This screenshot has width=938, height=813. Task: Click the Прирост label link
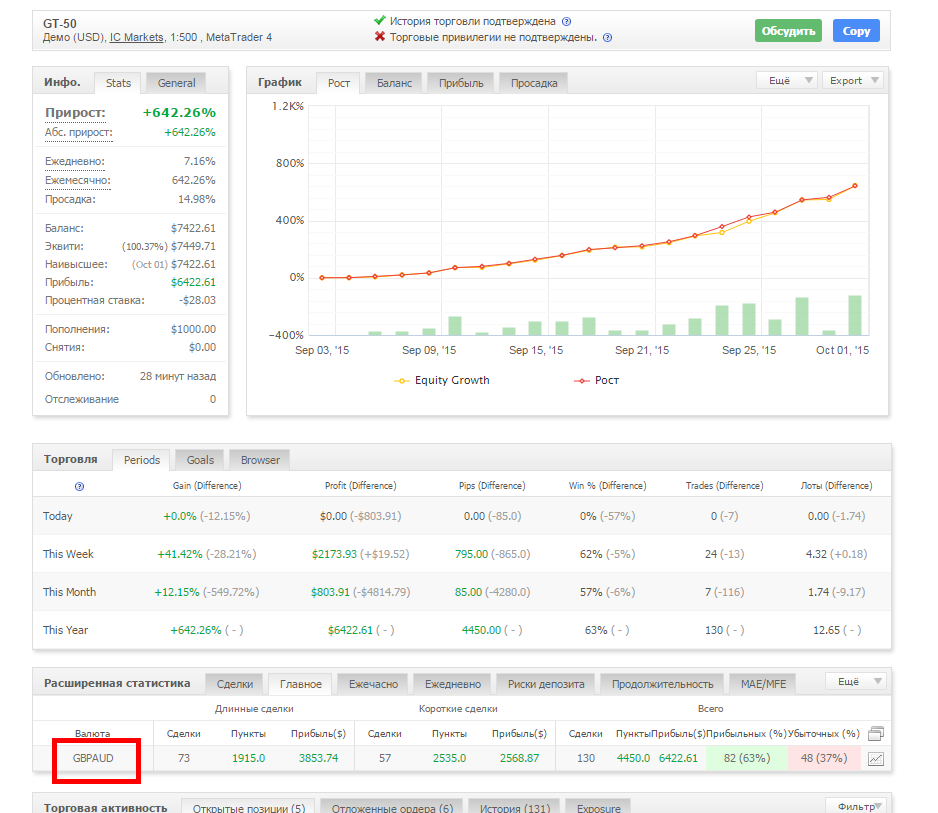[x=75, y=112]
